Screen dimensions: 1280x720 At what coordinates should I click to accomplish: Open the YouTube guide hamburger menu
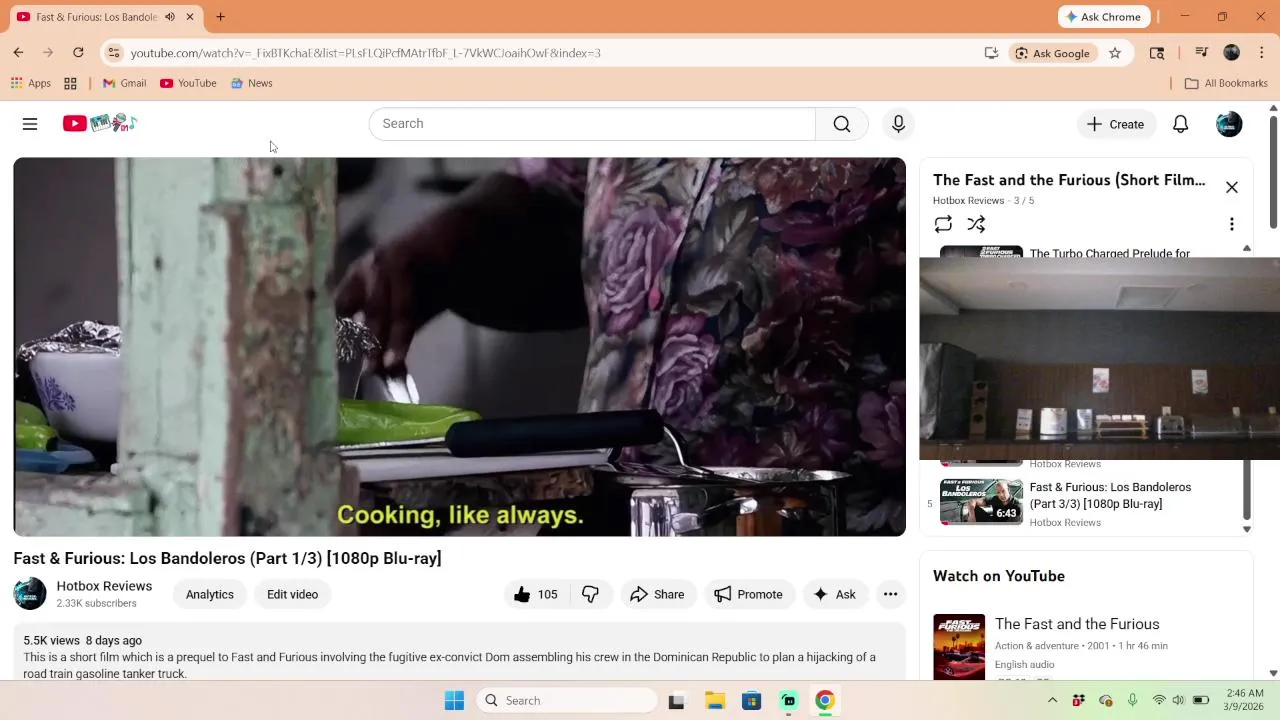click(x=30, y=124)
